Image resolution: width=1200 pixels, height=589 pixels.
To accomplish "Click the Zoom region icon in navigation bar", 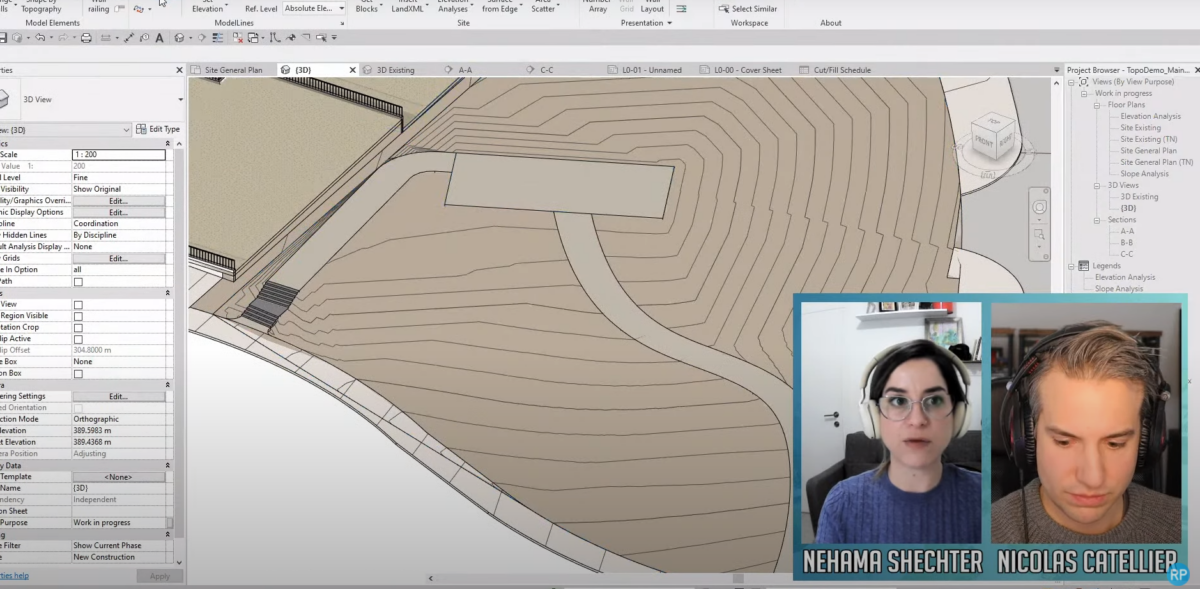I will click(1040, 235).
